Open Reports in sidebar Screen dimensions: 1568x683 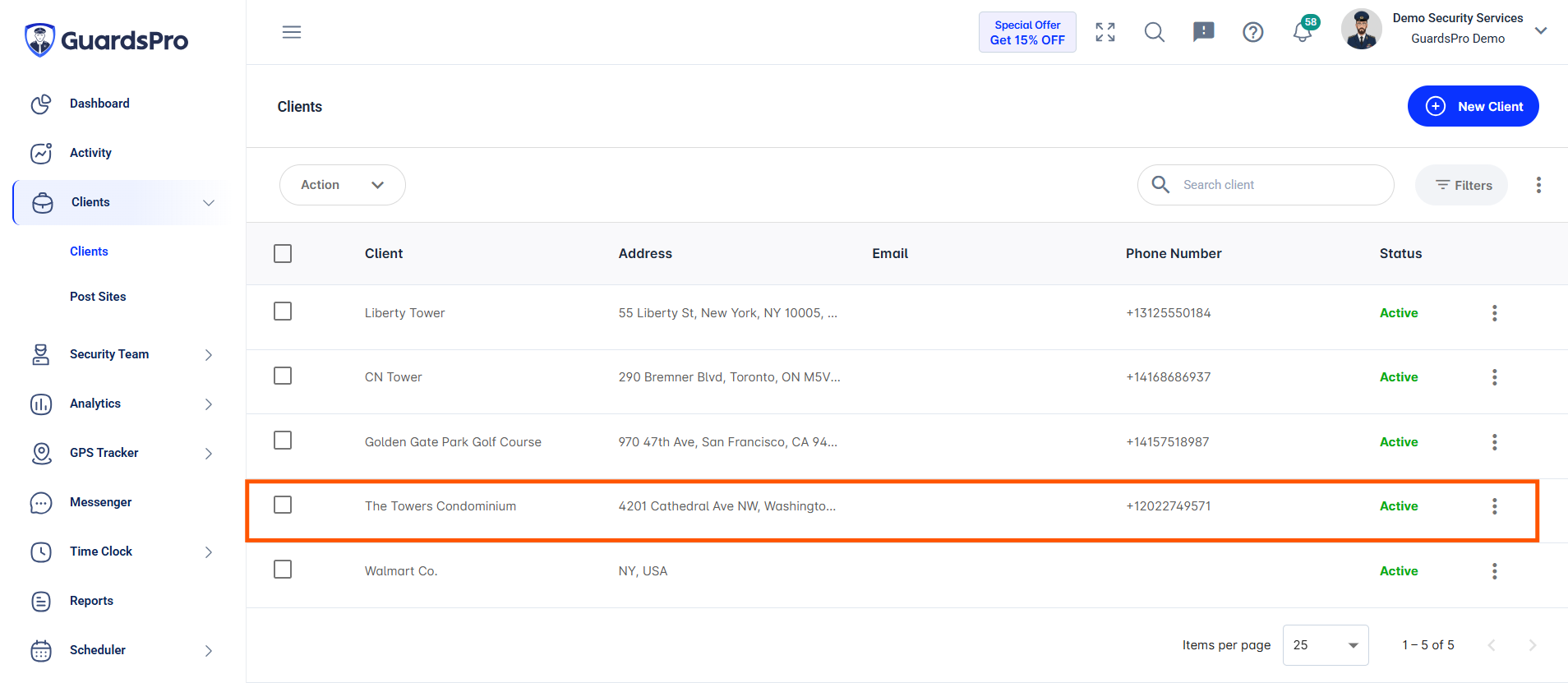point(91,601)
